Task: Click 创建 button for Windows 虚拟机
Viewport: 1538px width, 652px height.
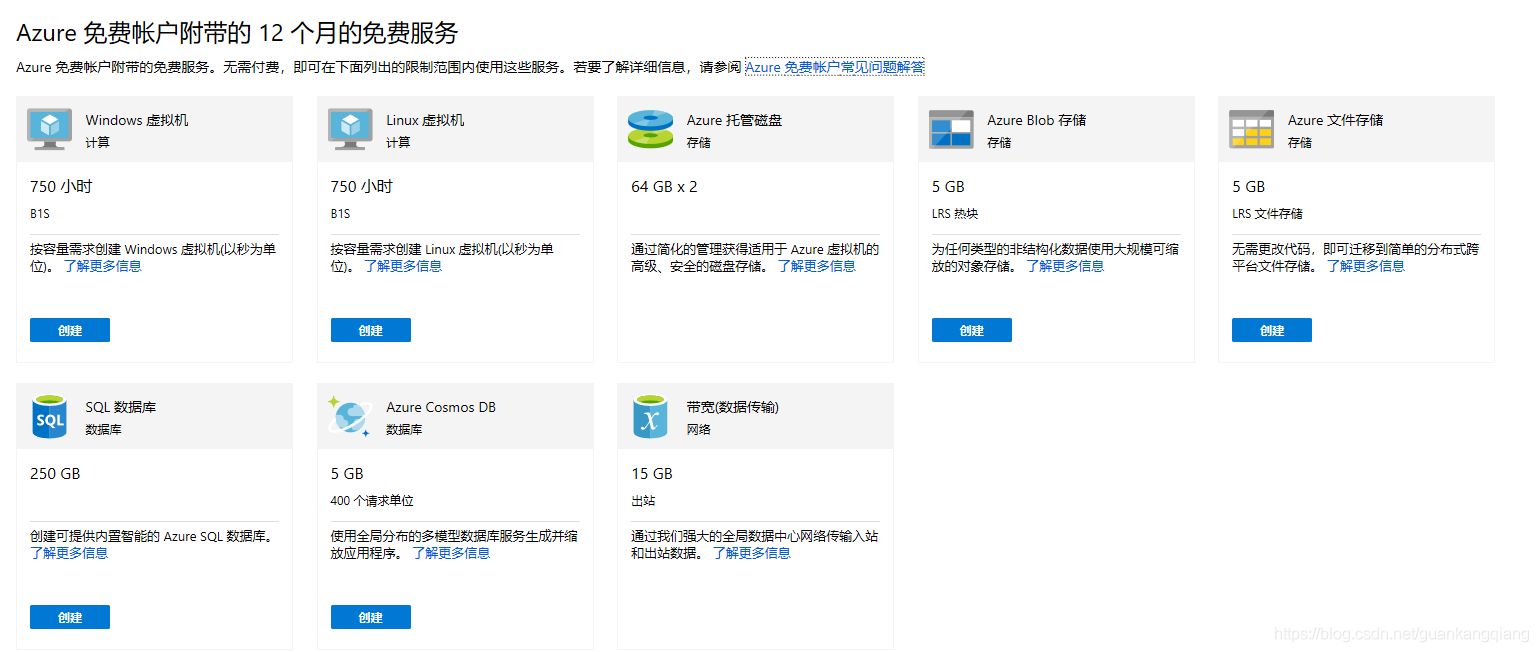Action: click(70, 330)
